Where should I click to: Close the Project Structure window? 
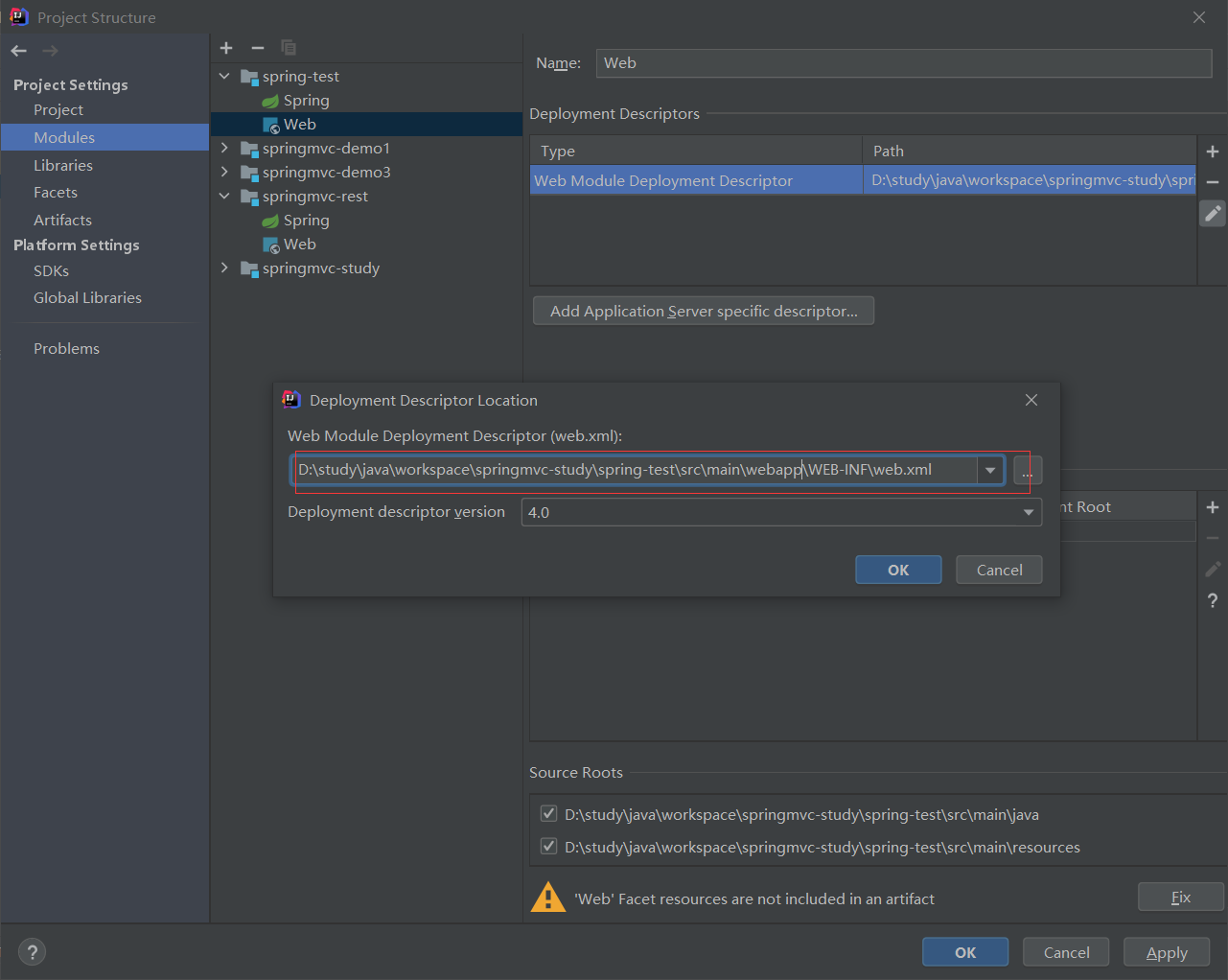pos(1199,17)
